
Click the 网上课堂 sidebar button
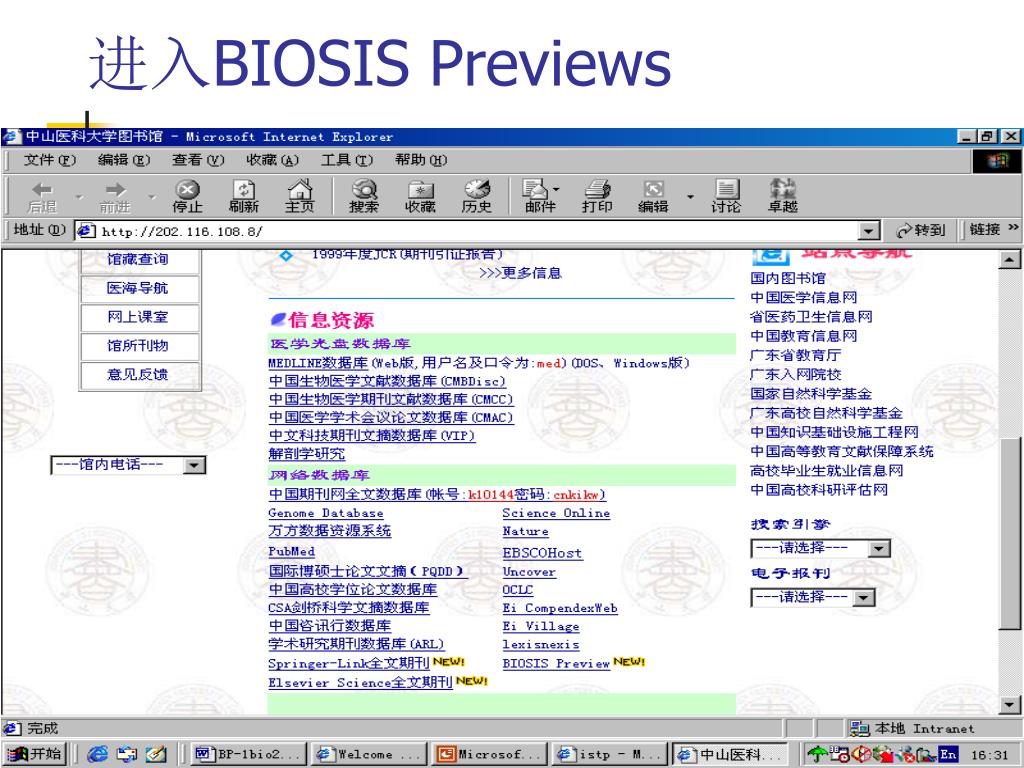[139, 317]
